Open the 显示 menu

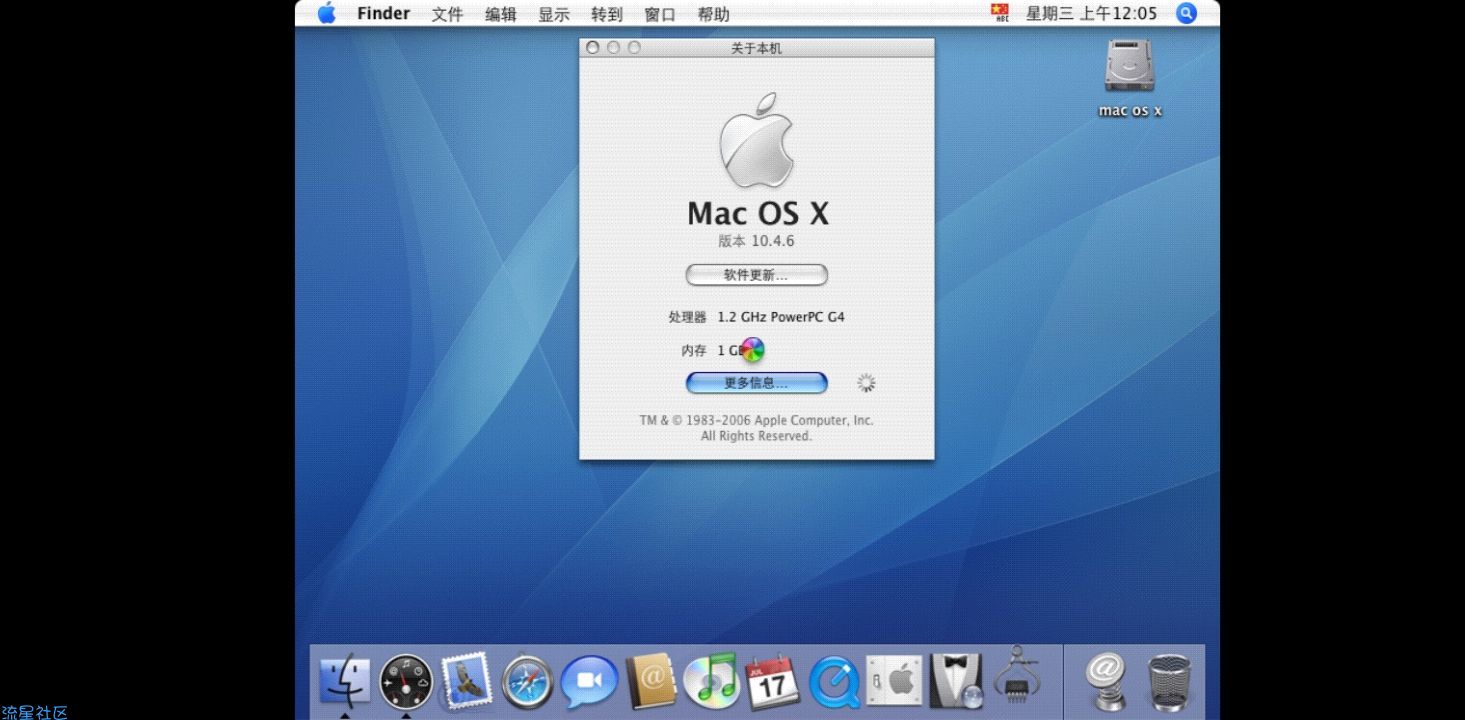[554, 14]
